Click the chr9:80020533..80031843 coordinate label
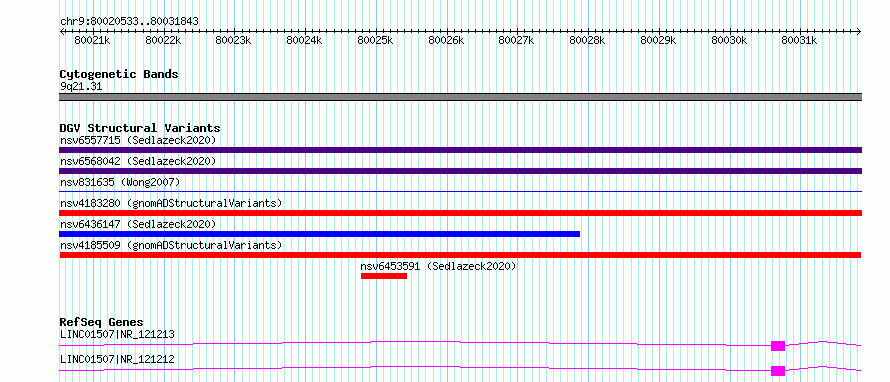Screen dimensions: 890x382 (x=129, y=22)
